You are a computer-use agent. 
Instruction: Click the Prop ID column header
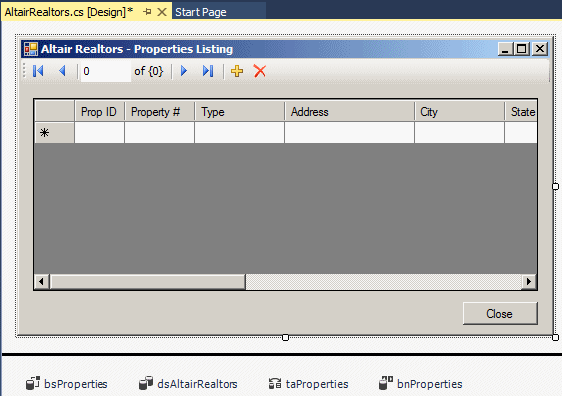tap(100, 112)
